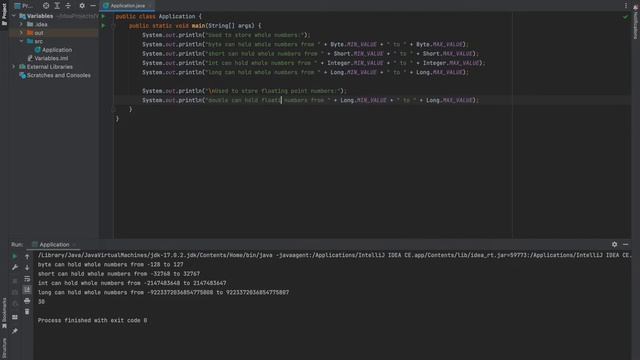Expand the .idea folder
Screen dimensions: 640x360
tap(21, 24)
